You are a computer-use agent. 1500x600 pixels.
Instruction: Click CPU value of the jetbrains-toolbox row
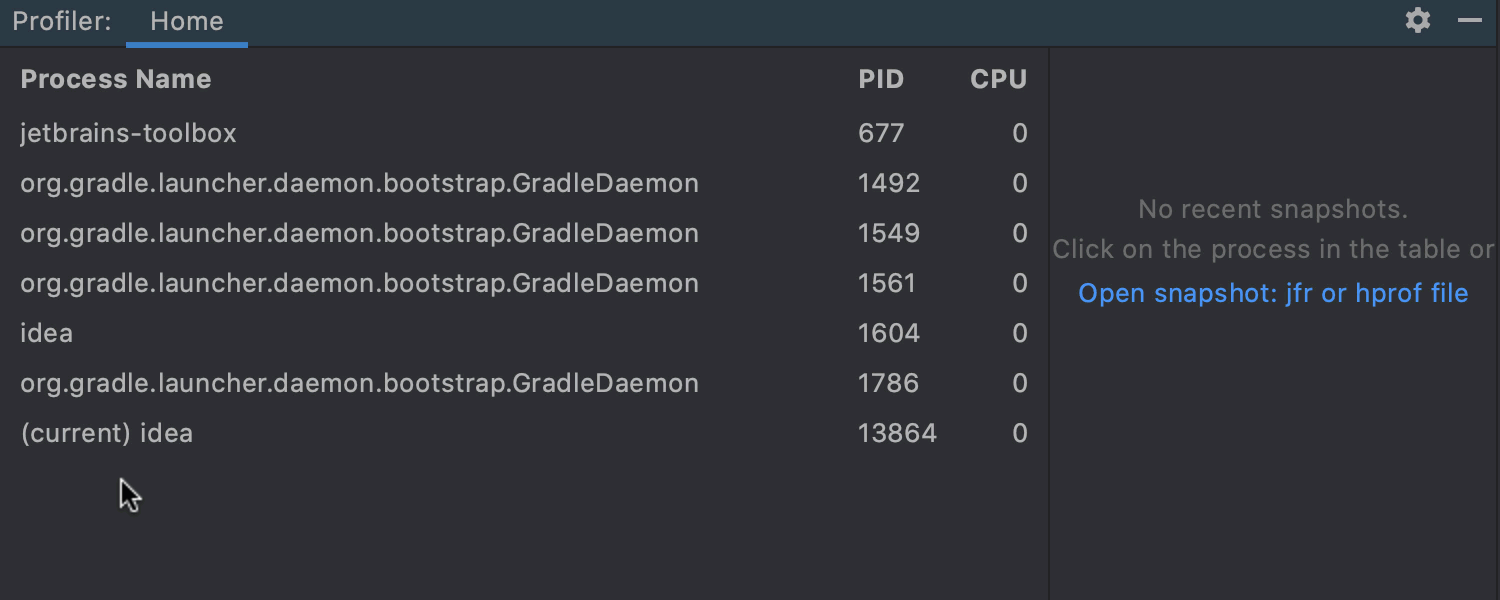[x=1020, y=133]
